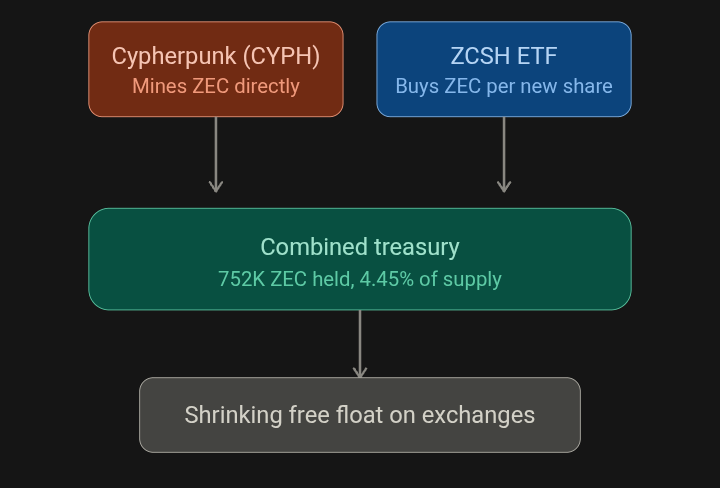This screenshot has height=488, width=720.
Task: Select the "752K ZEC held" figure
Action: pyautogui.click(x=284, y=279)
